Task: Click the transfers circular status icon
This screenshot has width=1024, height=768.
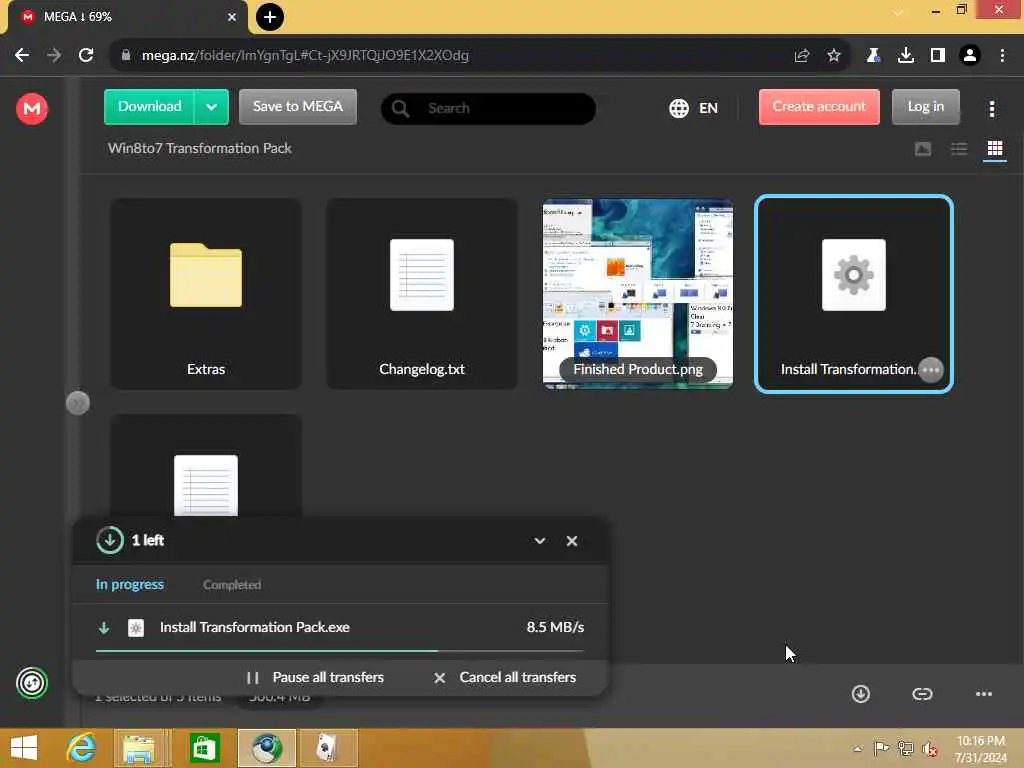Action: pos(31,683)
